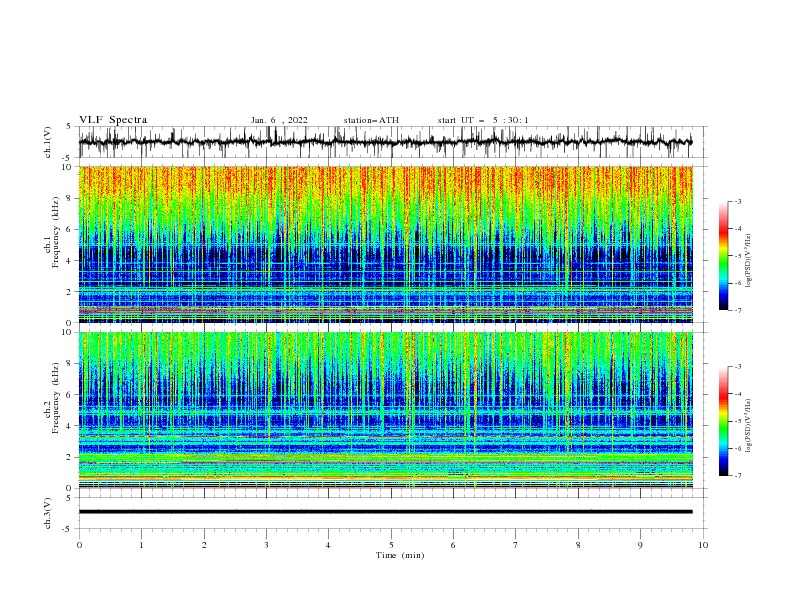Image resolution: width=792 pixels, height=612 pixels.
Task: Click the "-3" label on ch.1 color scale
Action: pyautogui.click(x=738, y=201)
